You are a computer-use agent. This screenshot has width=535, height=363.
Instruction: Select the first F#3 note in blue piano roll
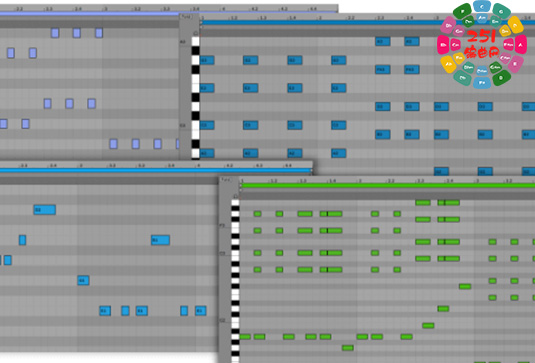click(382, 70)
